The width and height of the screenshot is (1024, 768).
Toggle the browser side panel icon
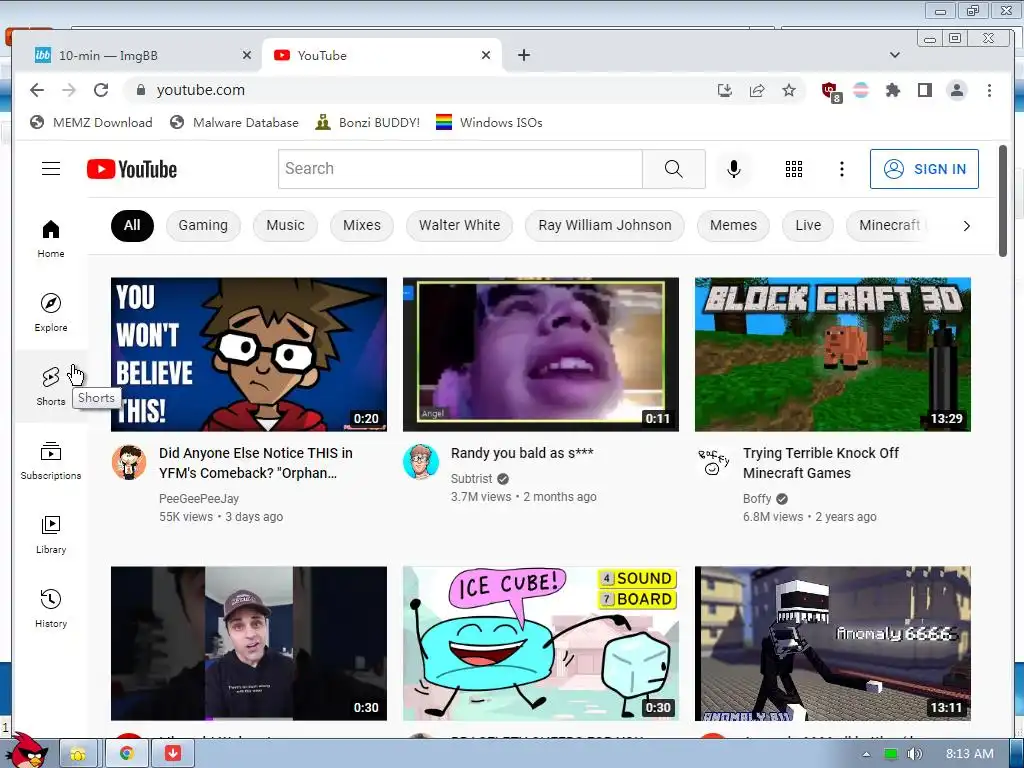click(925, 90)
